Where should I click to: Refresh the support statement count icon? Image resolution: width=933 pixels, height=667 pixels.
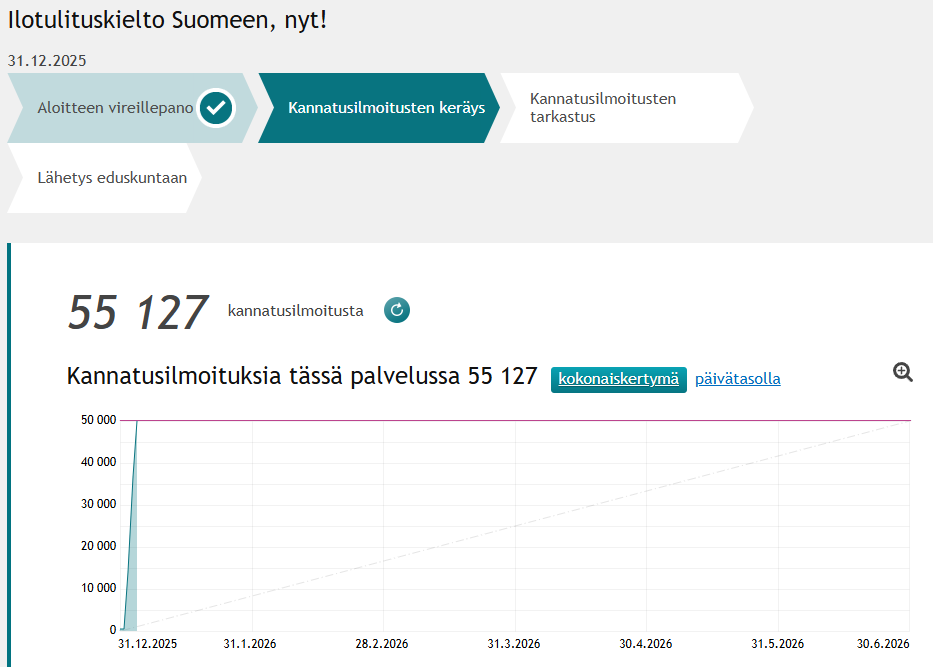coord(397,310)
